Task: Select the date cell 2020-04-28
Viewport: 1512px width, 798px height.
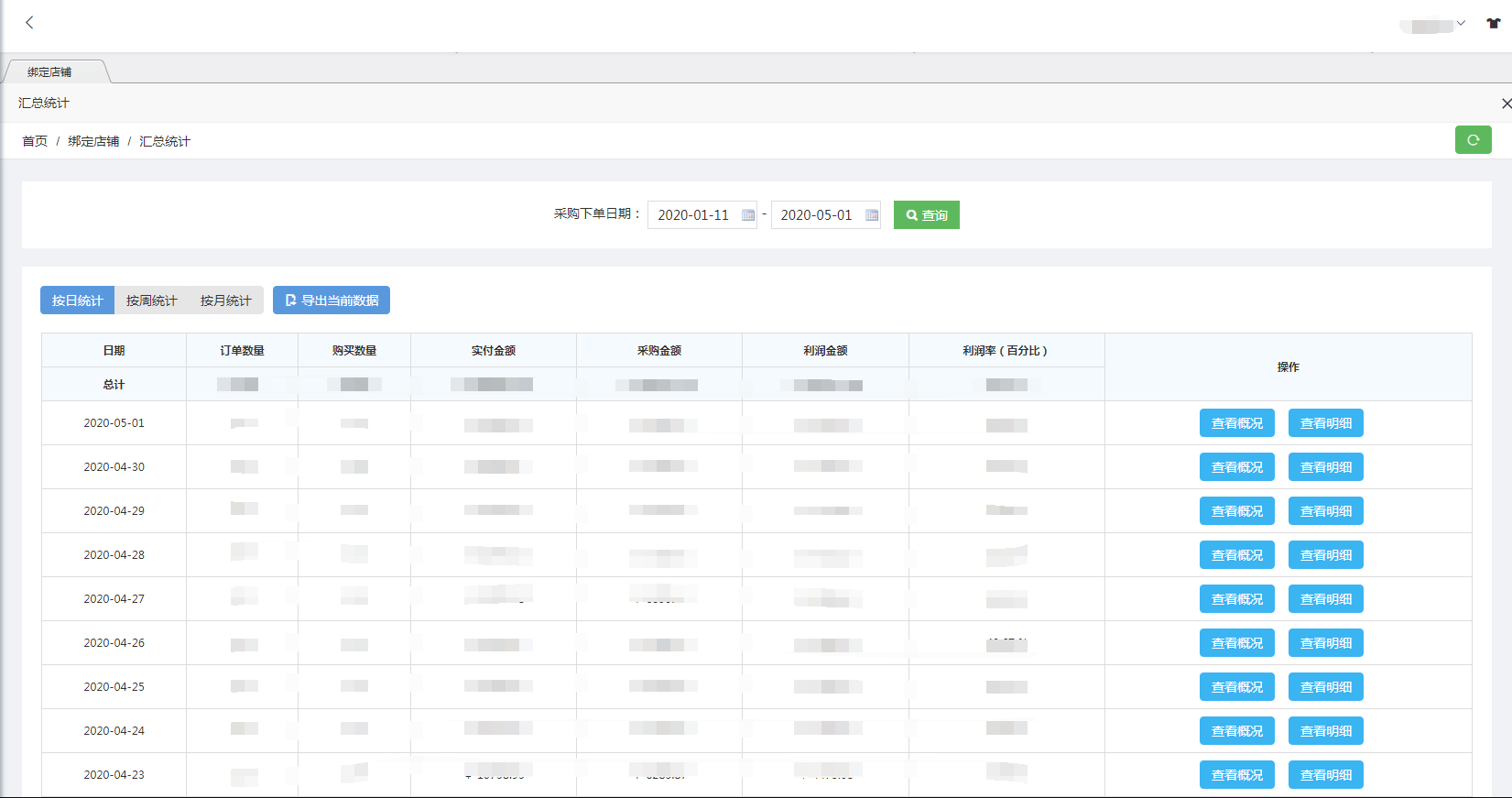Action: tap(114, 555)
